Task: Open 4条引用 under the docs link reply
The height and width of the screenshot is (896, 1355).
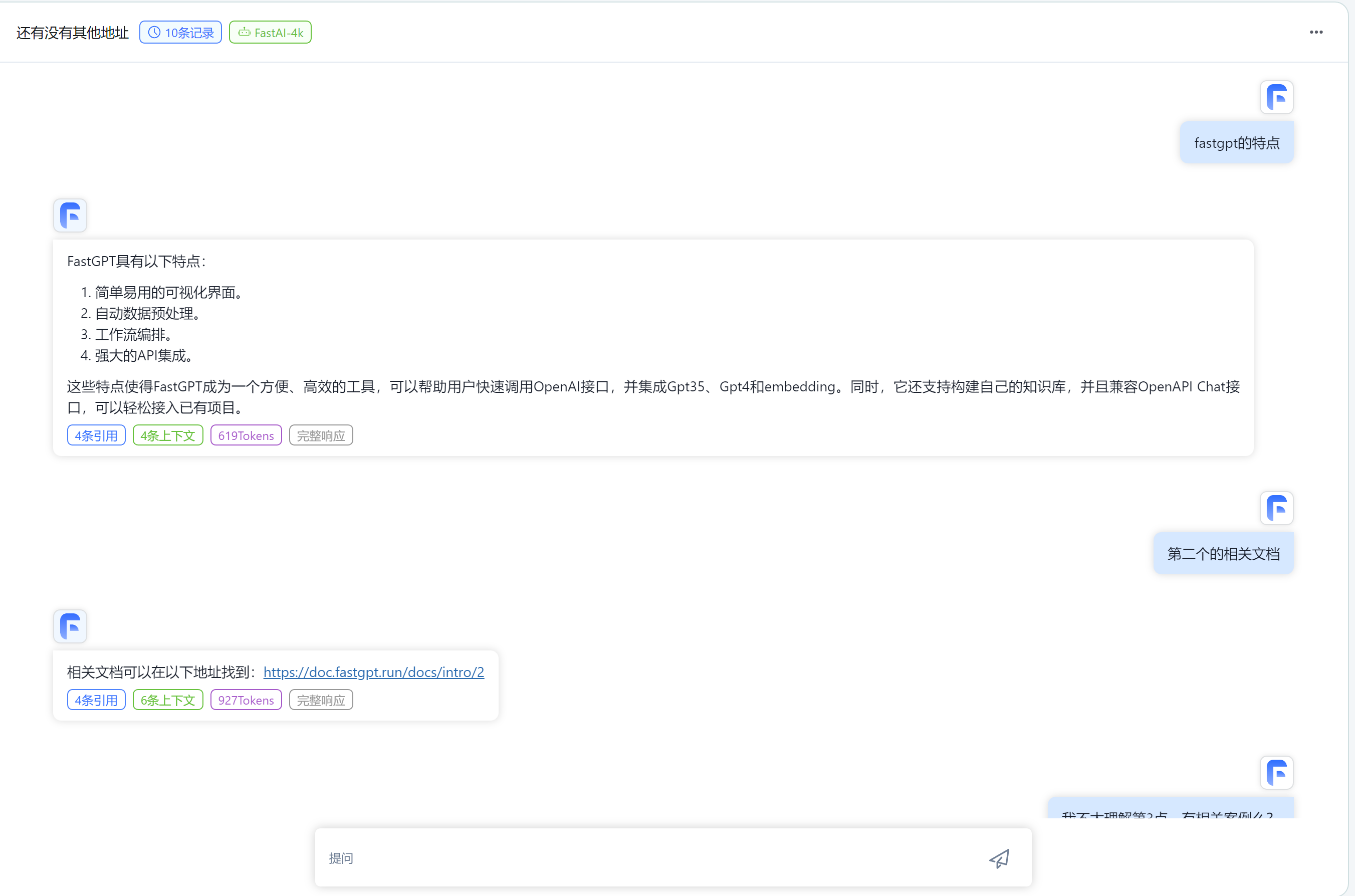Action: tap(96, 700)
